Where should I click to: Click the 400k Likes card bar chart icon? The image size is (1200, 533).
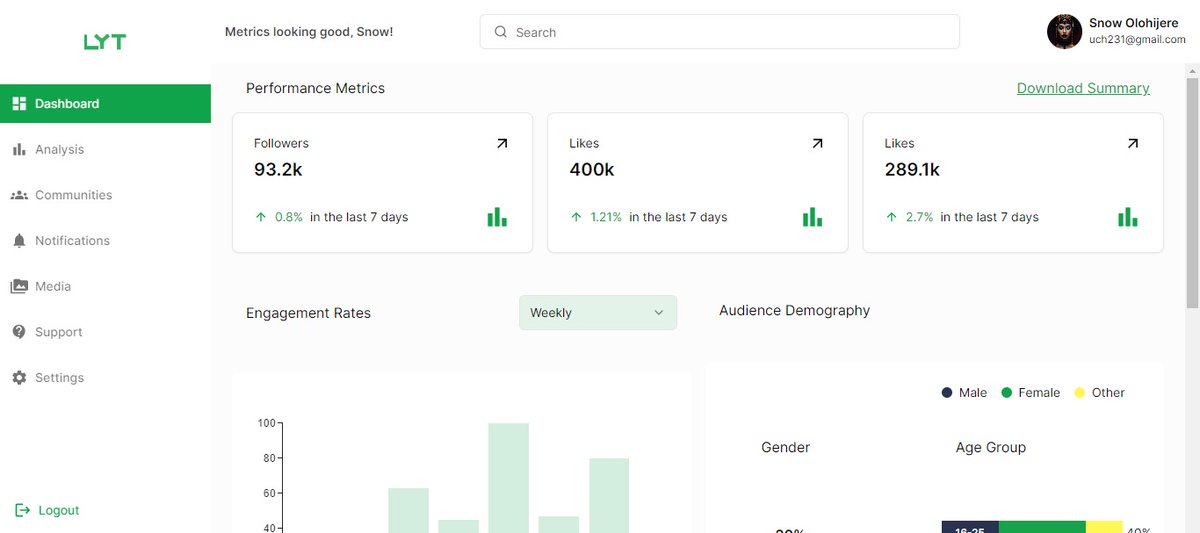pyautogui.click(x=812, y=217)
